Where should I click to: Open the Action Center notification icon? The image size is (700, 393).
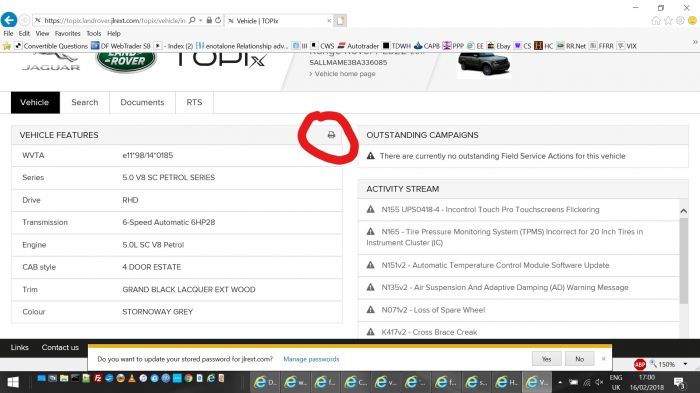pyautogui.click(x=679, y=383)
